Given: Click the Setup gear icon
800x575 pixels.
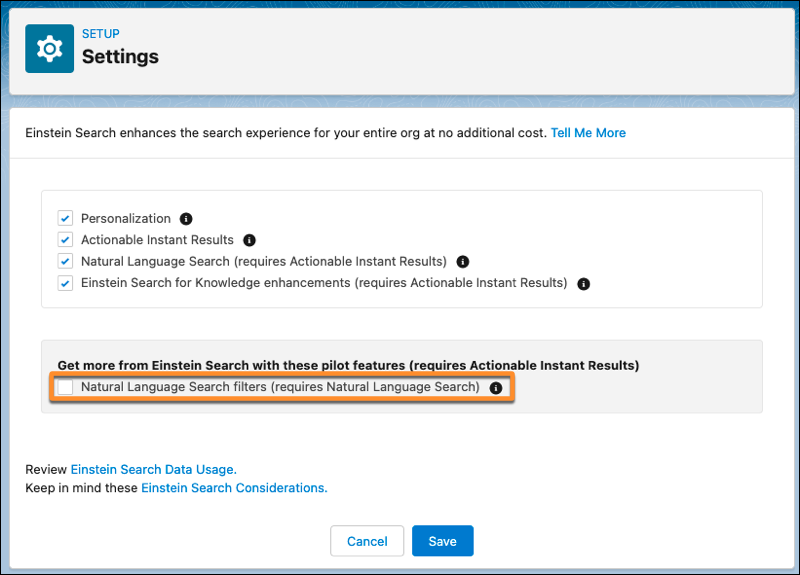Looking at the screenshot, I should (x=49, y=48).
